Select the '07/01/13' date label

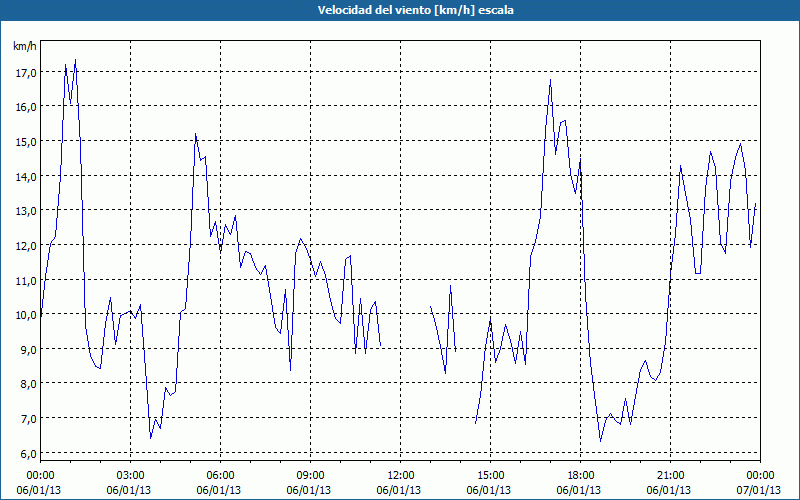759,490
